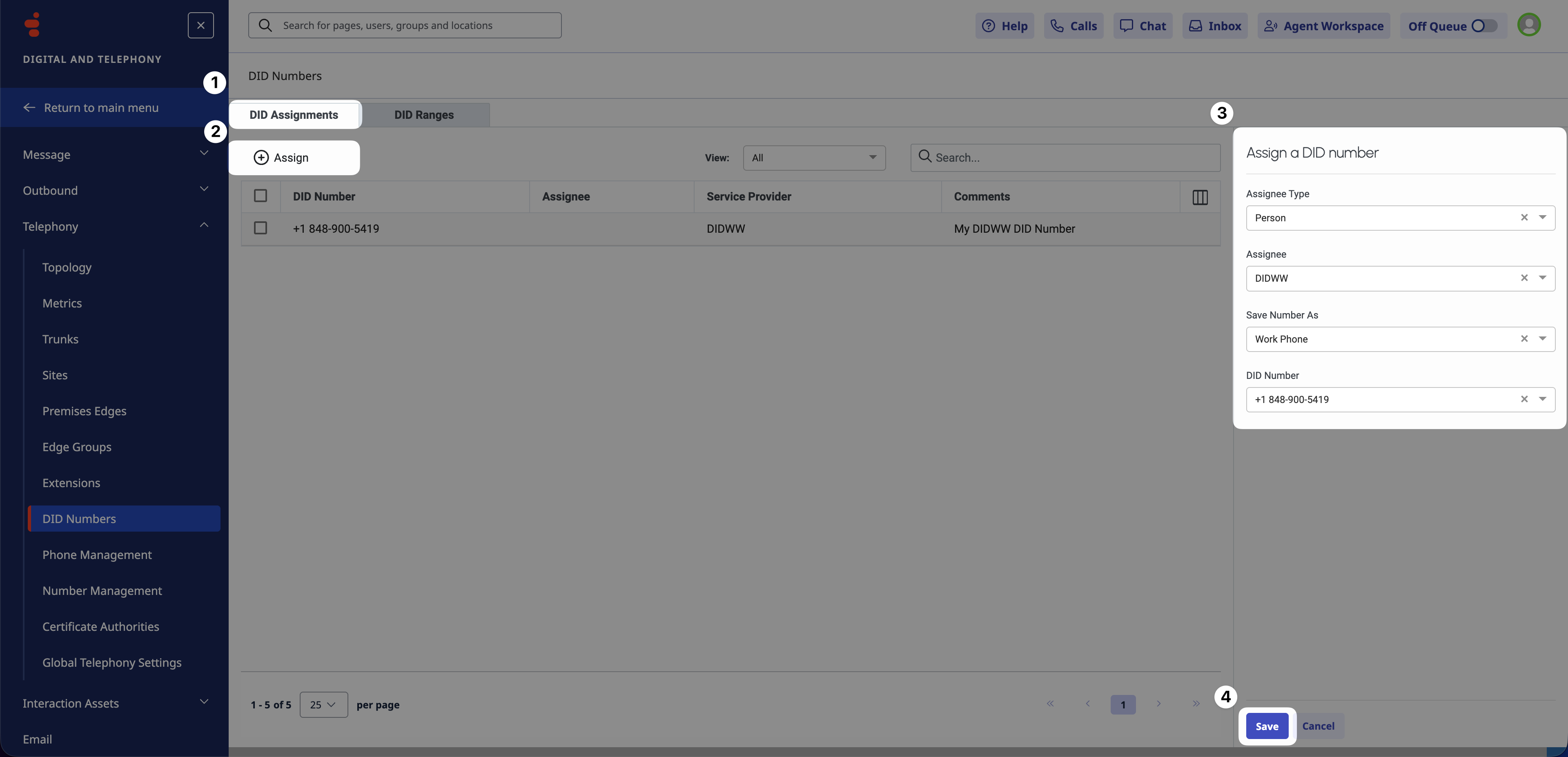Open the Chat bubble icon
Image resolution: width=1568 pixels, height=757 pixels.
(x=1127, y=26)
